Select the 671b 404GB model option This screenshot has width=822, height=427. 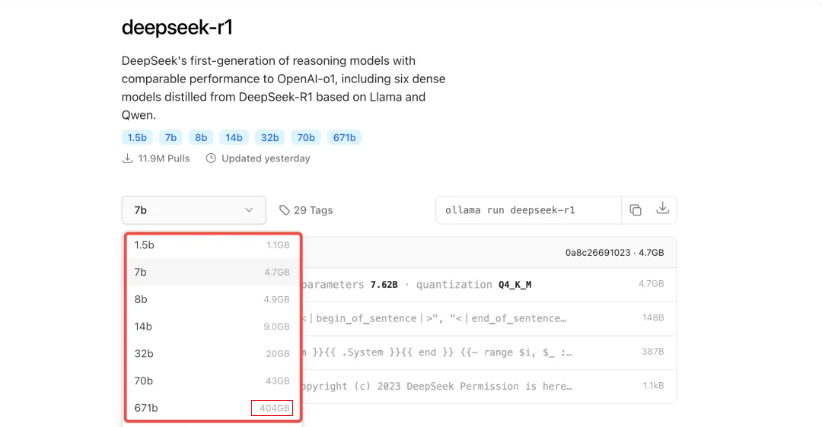[212, 407]
